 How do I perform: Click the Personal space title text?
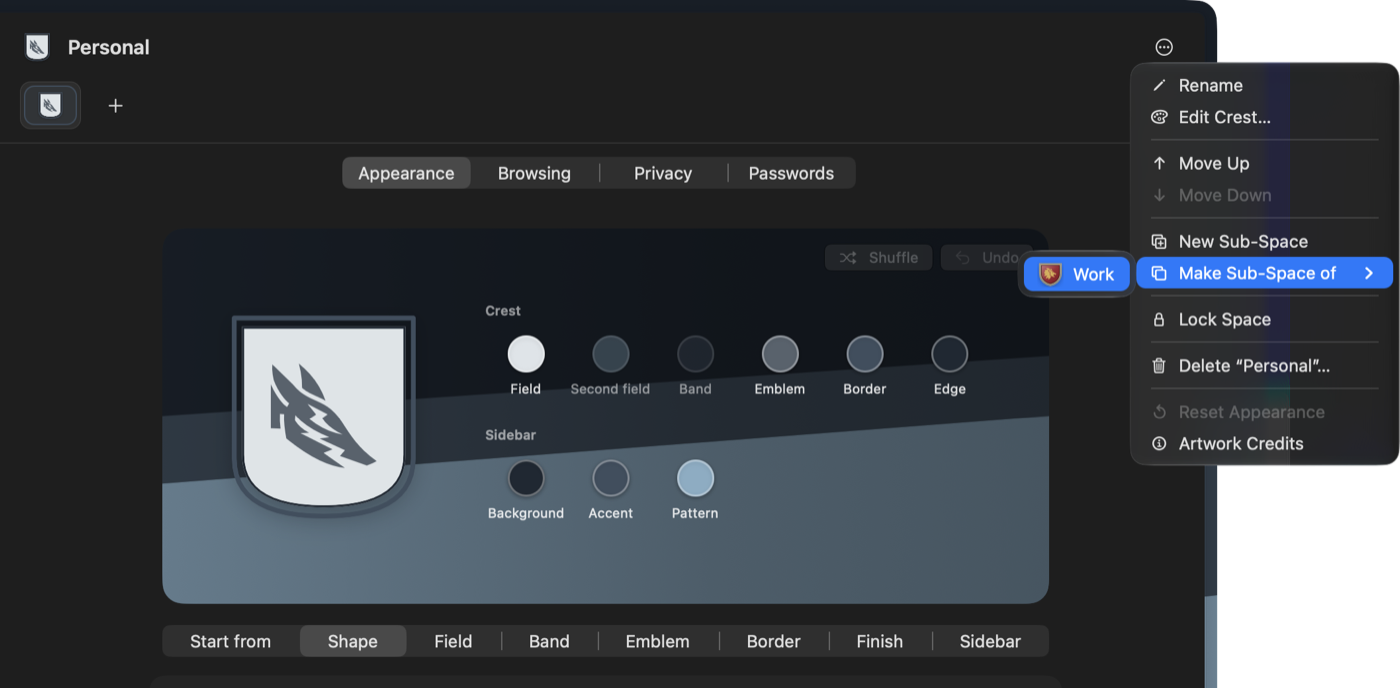[108, 47]
